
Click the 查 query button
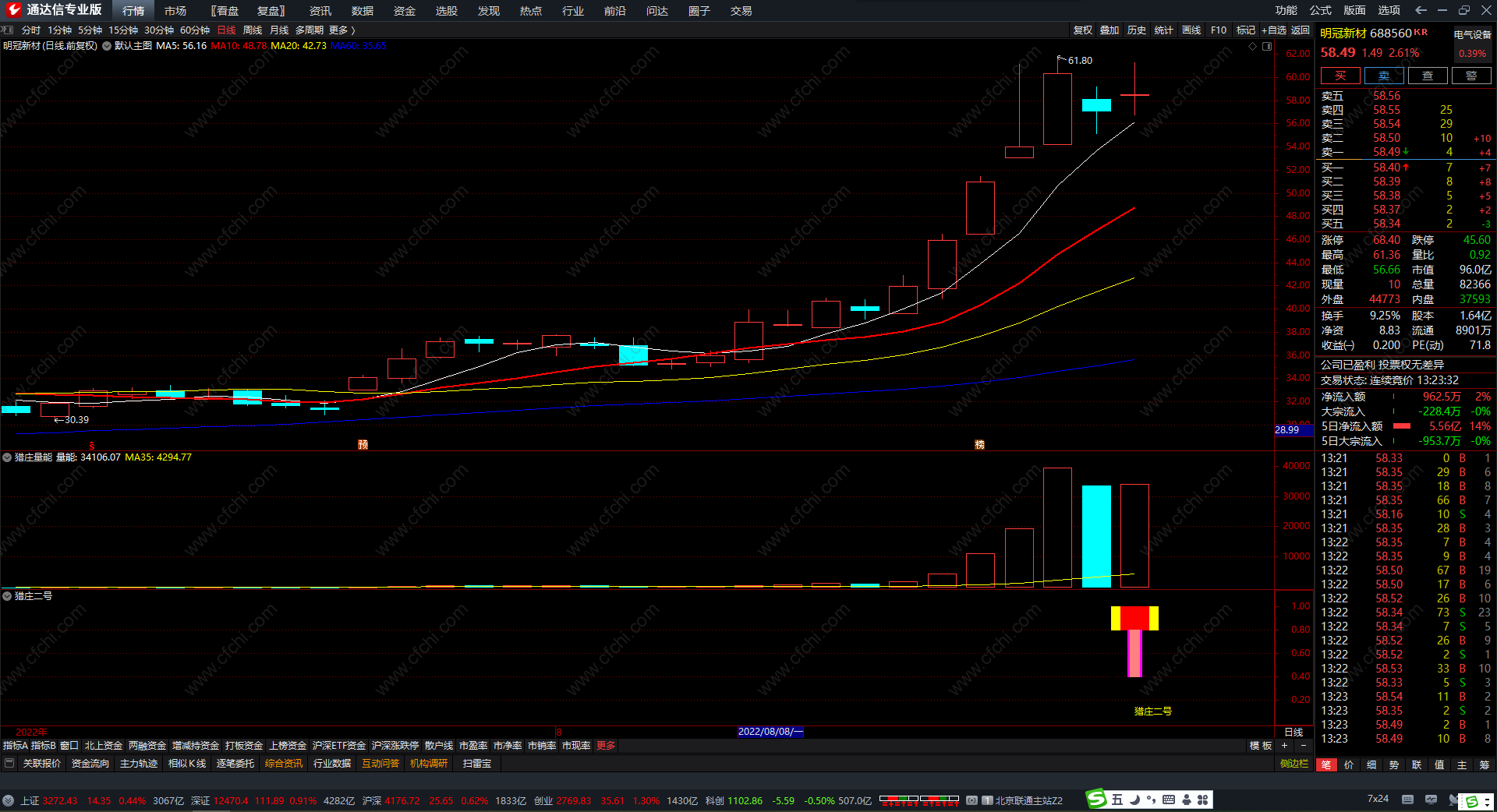pos(1428,76)
